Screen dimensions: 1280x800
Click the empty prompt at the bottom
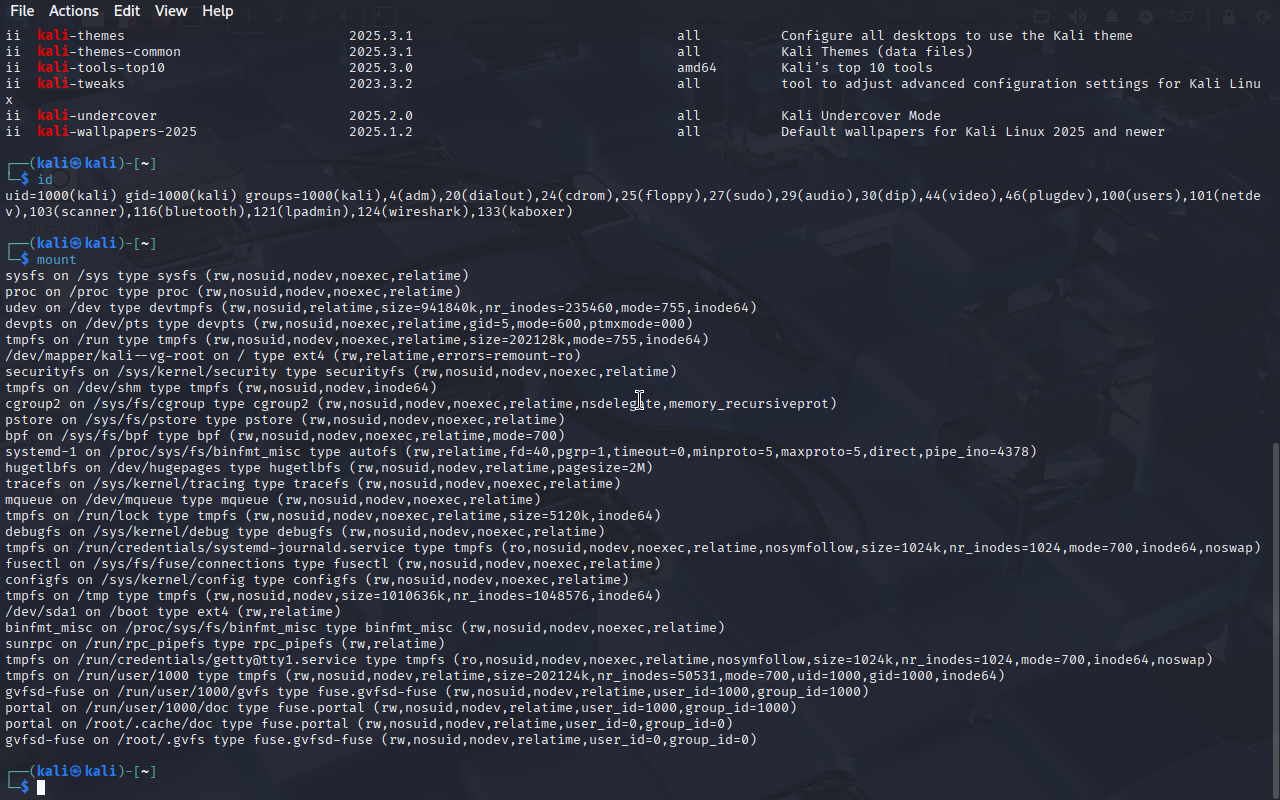point(41,788)
